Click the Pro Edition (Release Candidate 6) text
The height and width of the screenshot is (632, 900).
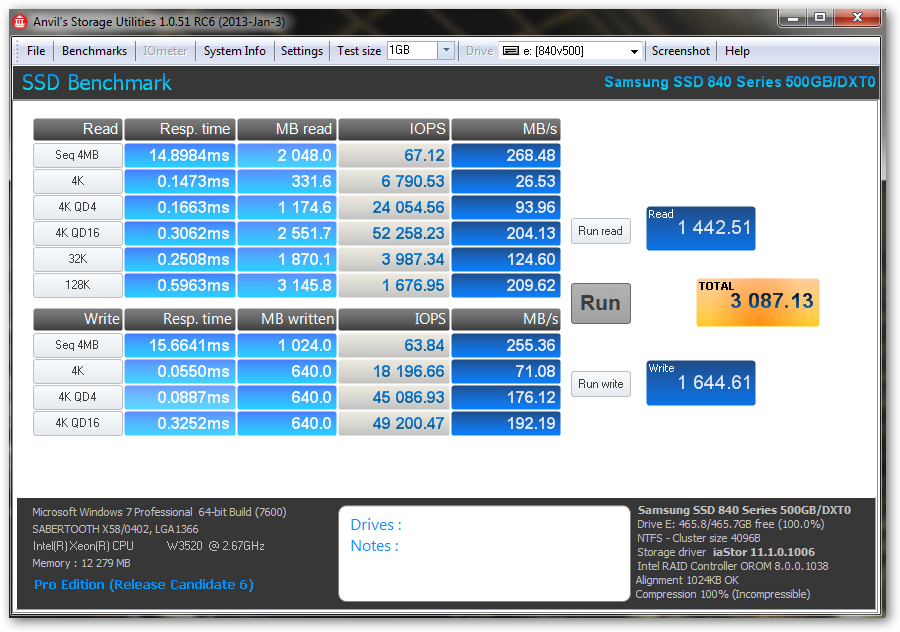[143, 584]
